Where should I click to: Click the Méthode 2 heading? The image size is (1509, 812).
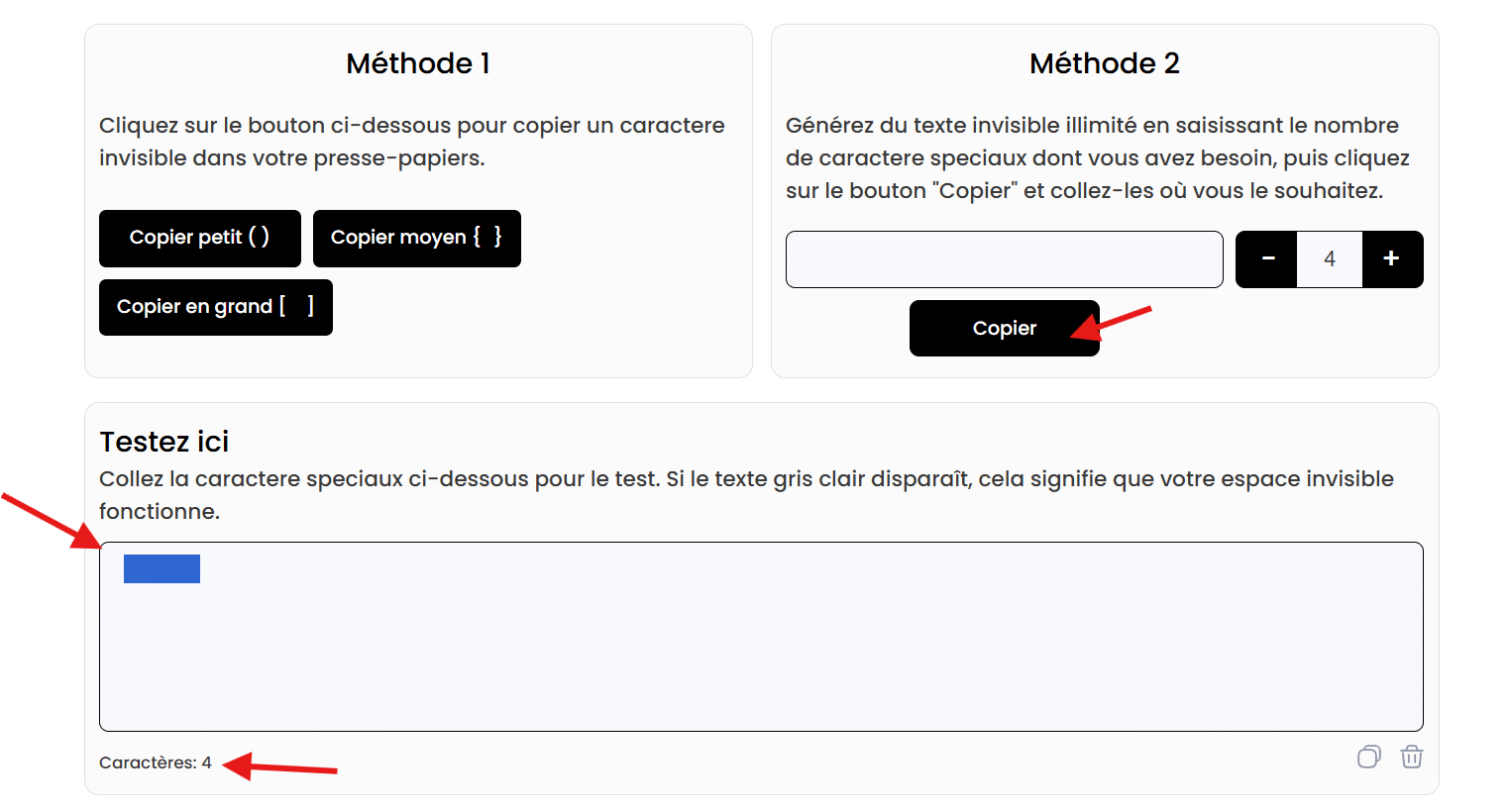[1105, 63]
